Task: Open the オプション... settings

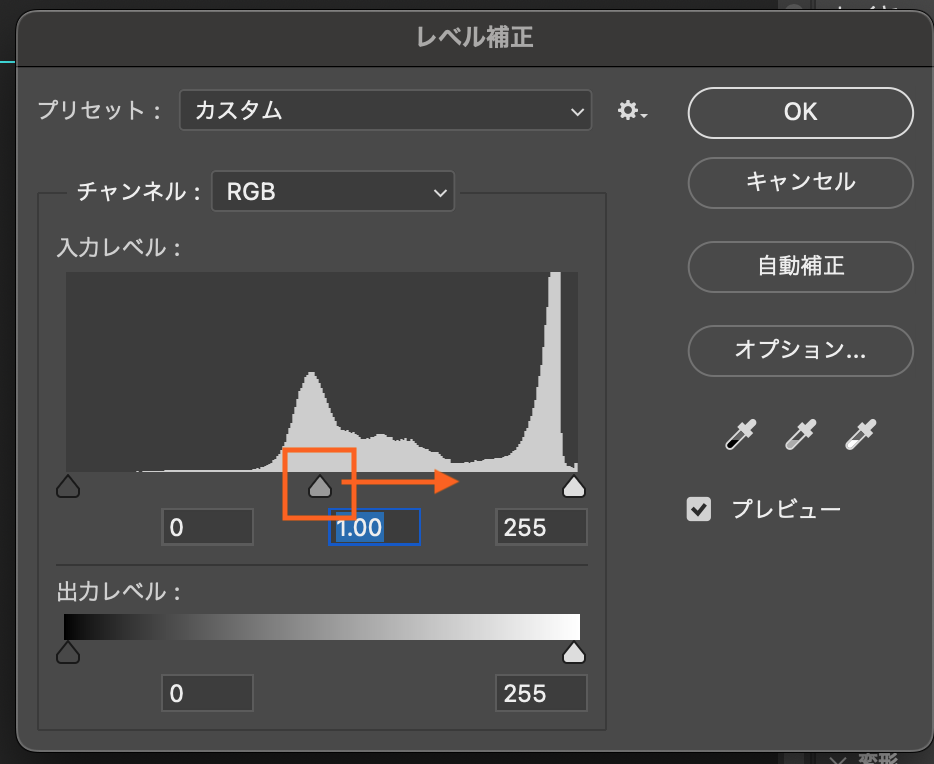Action: (x=800, y=350)
